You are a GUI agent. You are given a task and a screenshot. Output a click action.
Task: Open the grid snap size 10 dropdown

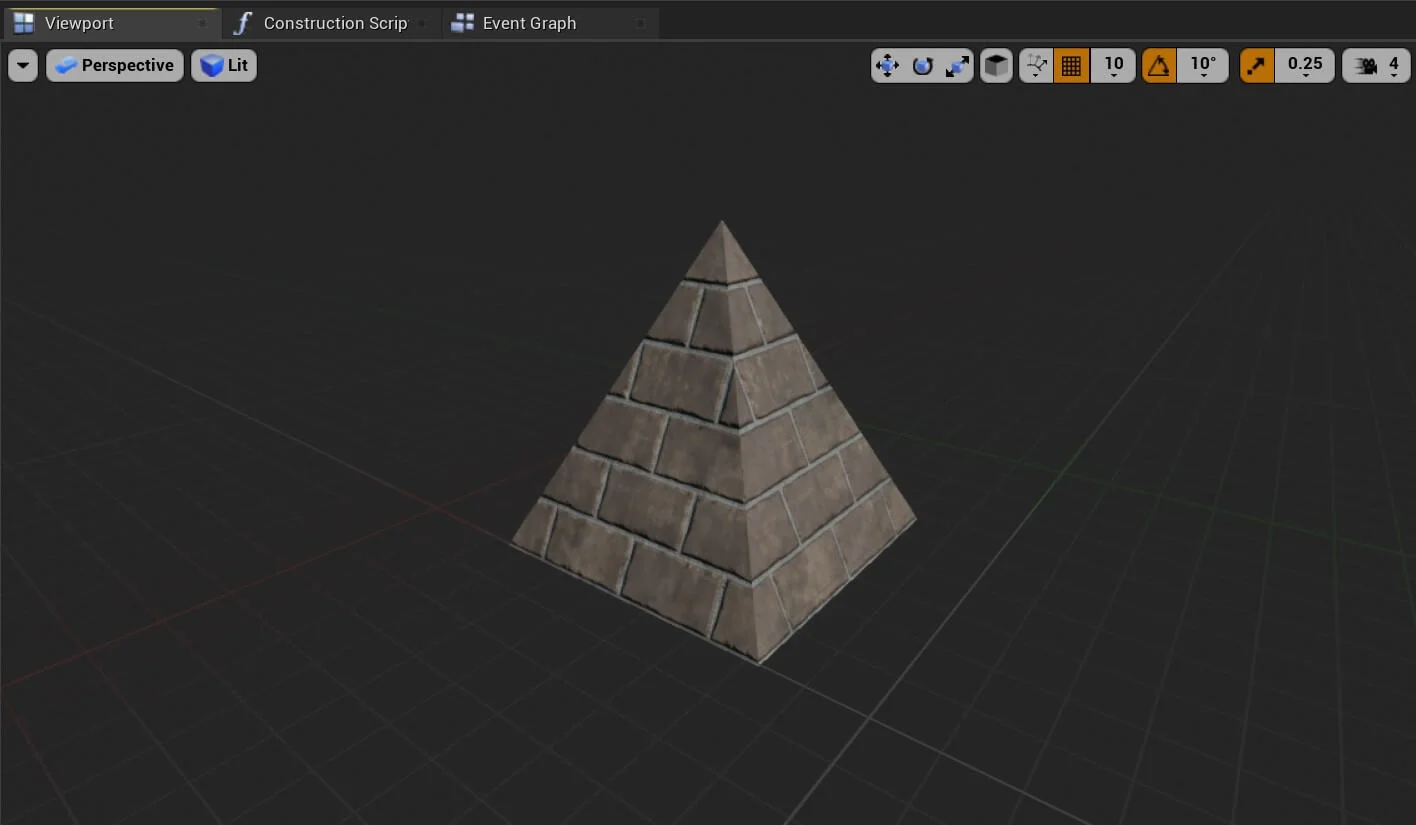(x=1113, y=66)
